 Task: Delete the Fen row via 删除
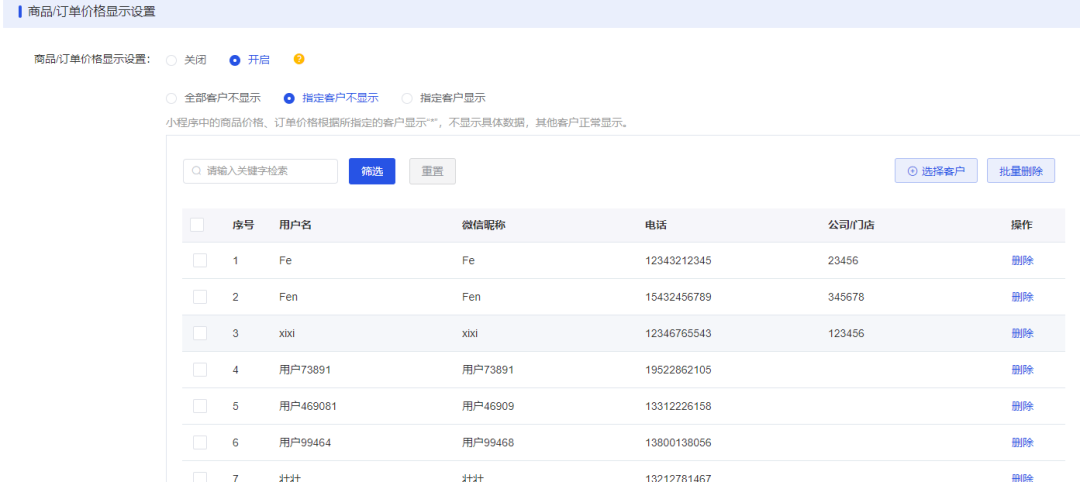tap(1022, 297)
